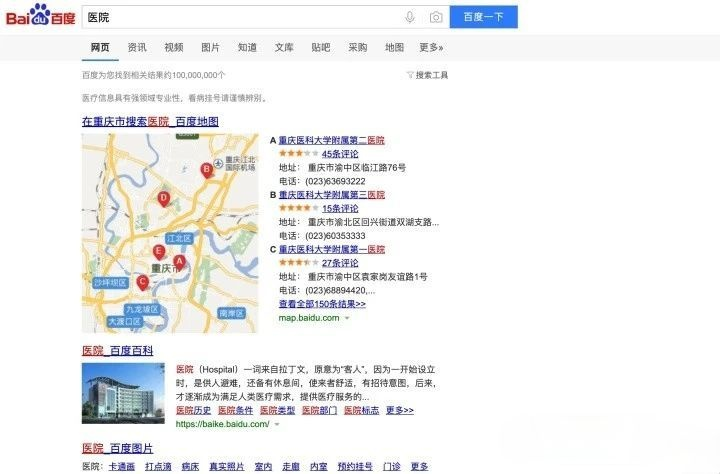Click 室内 image category
Screen dimensions: 720x474
[263, 467]
